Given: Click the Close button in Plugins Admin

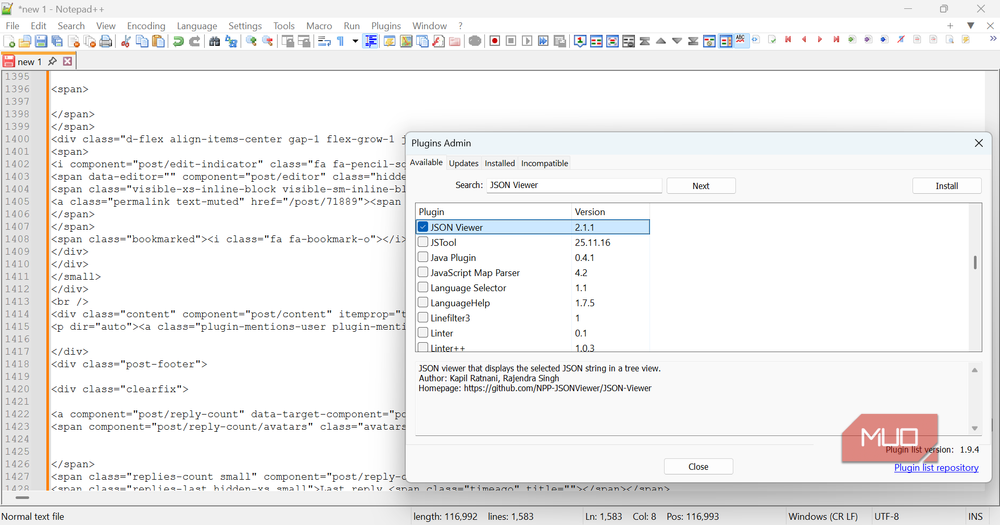Looking at the screenshot, I should (698, 466).
